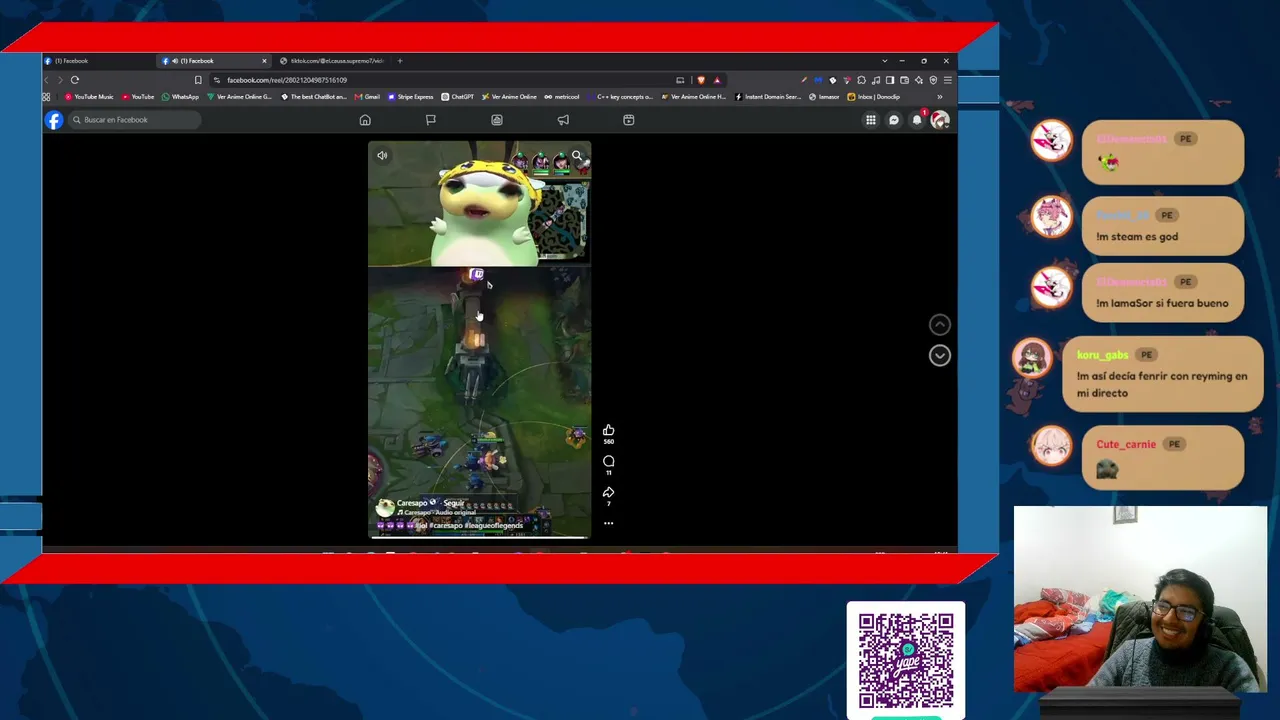Open the ChatGPT bookmark
This screenshot has width=1280, height=720.
(458, 97)
